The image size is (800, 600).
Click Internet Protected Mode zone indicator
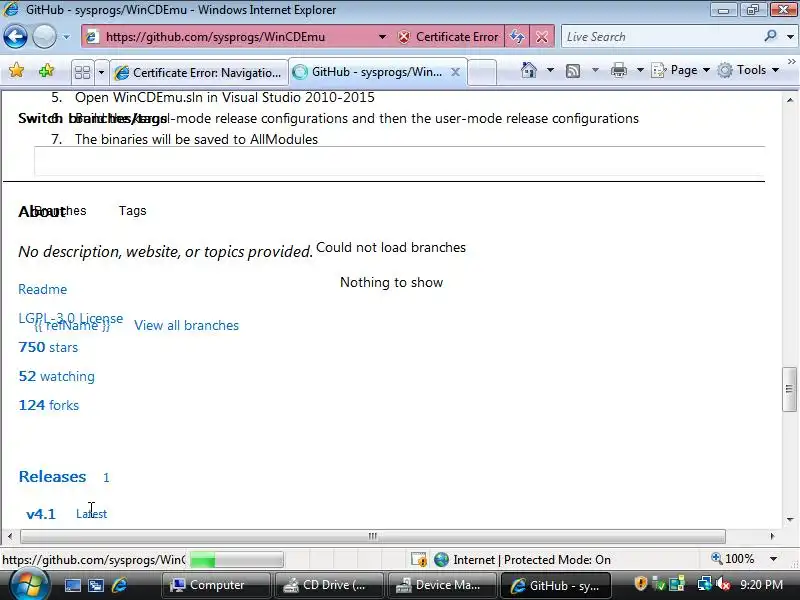[x=522, y=560]
